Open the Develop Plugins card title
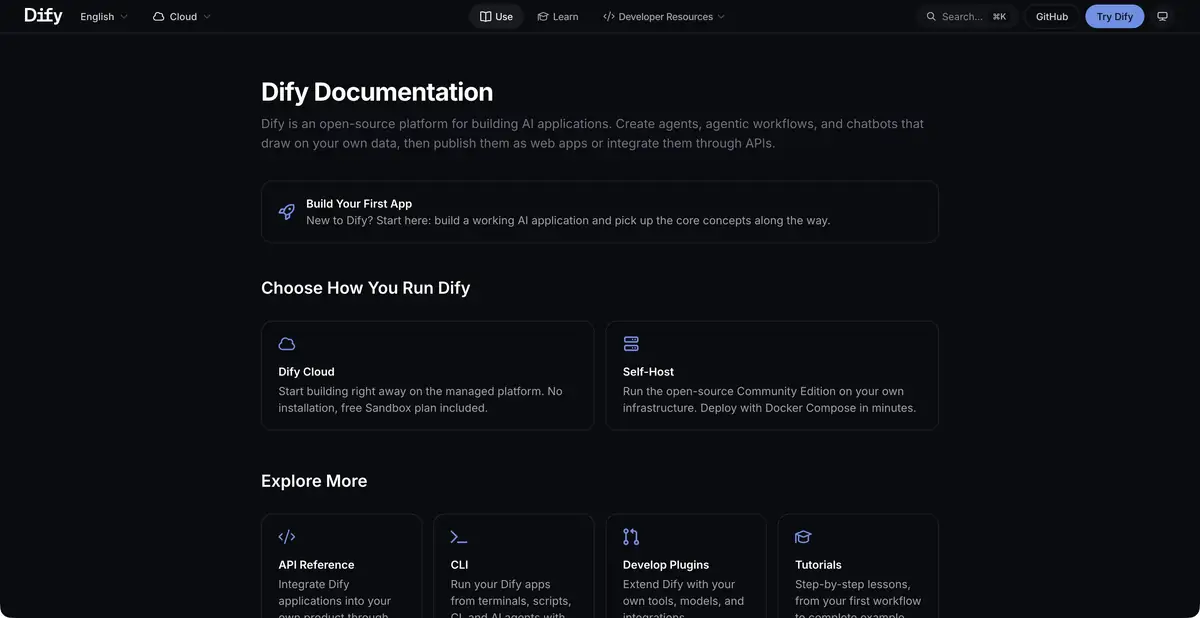Screen dimensions: 1200x618 pos(666,565)
